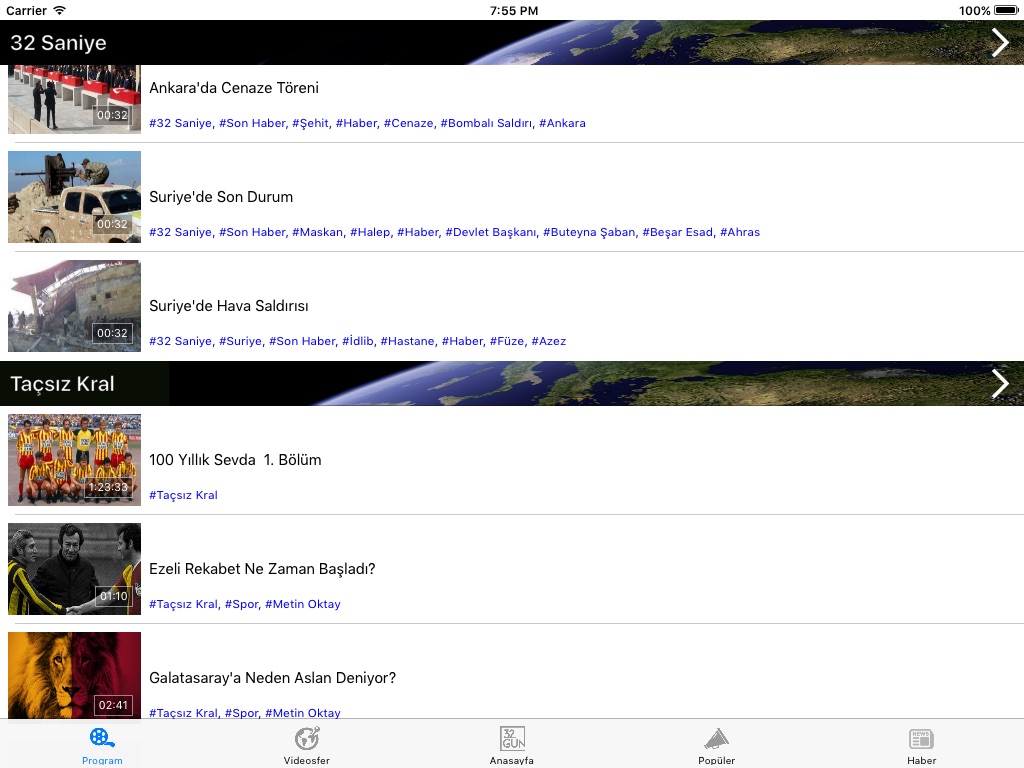1024x768 pixels.
Task: Tap #32 Saniye under Suriye'de Son Durum
Action: click(x=181, y=232)
